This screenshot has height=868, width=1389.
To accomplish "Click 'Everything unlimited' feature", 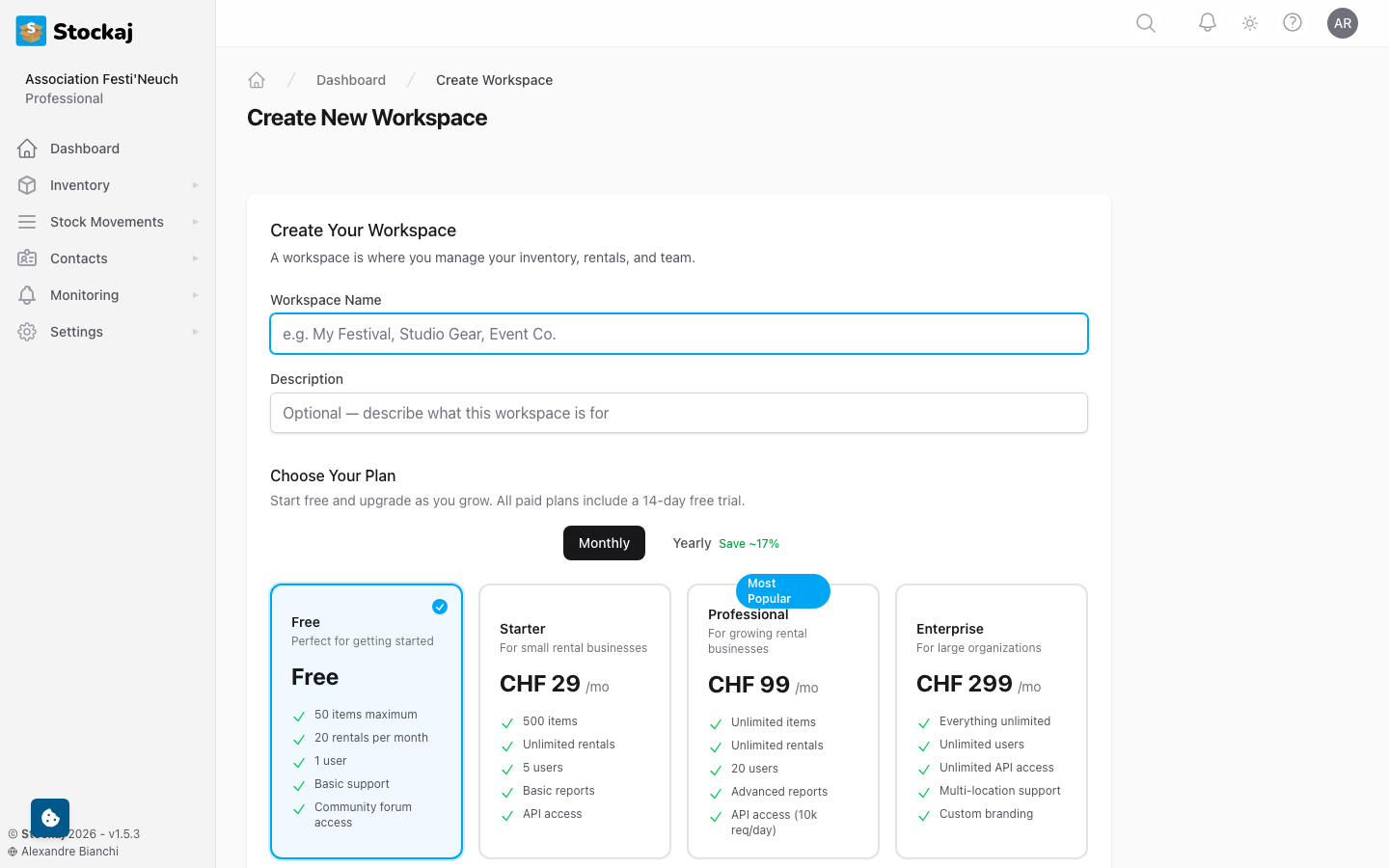I will [x=994, y=721].
